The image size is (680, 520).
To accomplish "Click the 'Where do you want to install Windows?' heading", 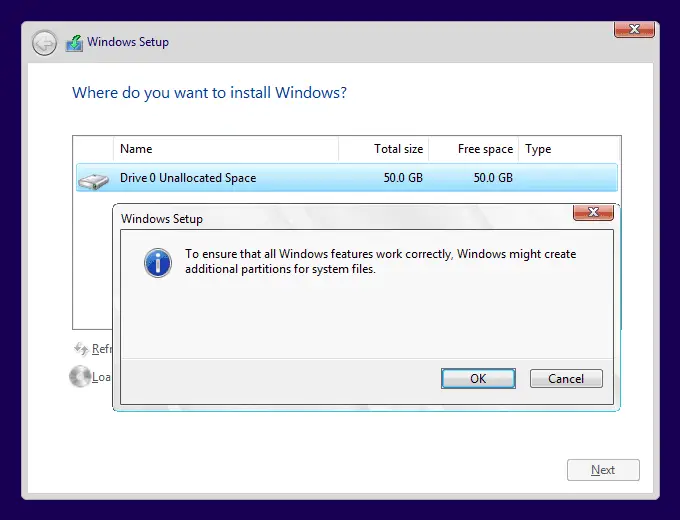I will coord(209,92).
